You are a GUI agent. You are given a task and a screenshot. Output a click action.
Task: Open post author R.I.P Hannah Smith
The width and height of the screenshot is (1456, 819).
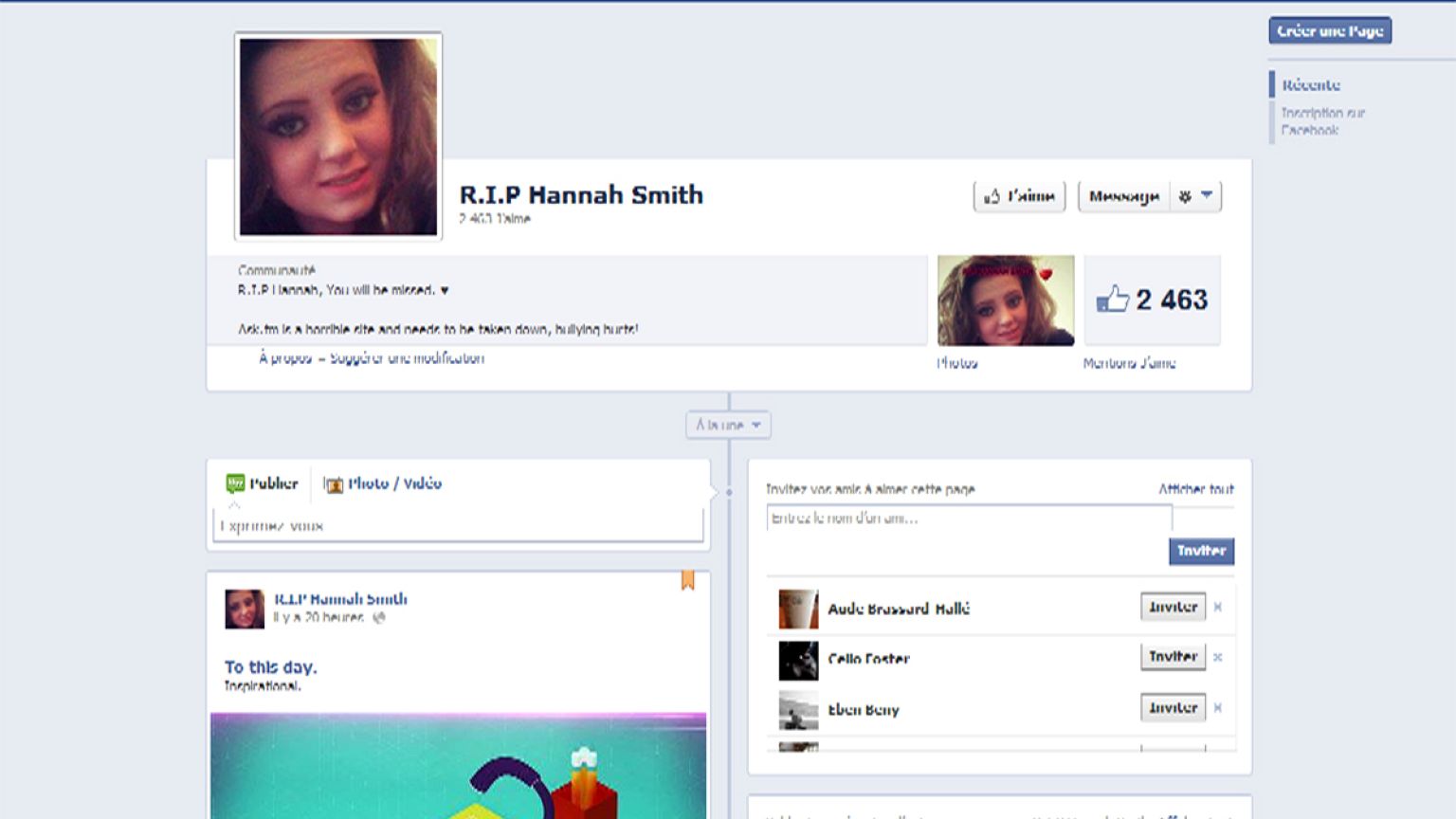340,599
